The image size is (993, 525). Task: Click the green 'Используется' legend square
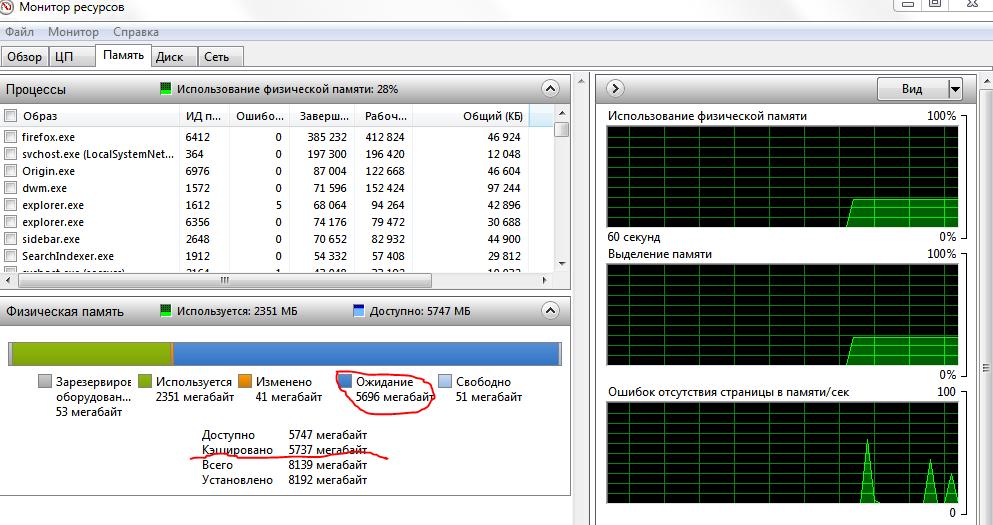tap(144, 381)
